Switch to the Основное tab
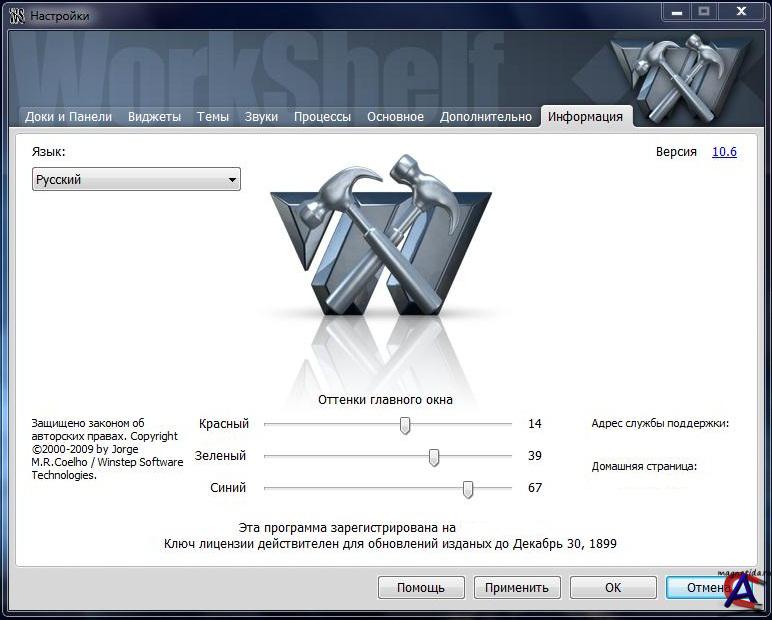Image resolution: width=772 pixels, height=620 pixels. pyautogui.click(x=395, y=117)
